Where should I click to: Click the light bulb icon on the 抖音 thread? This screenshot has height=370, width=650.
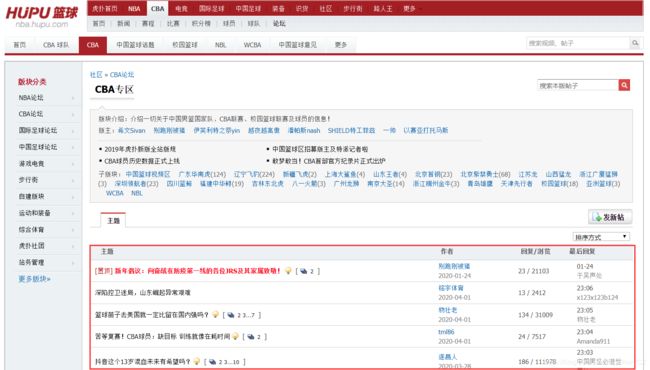click(196, 361)
